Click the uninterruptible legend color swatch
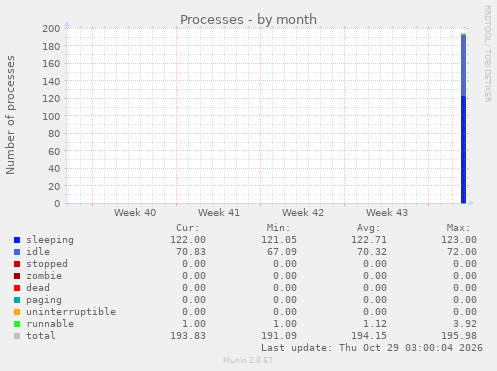497x371 pixels. pyautogui.click(x=17, y=312)
